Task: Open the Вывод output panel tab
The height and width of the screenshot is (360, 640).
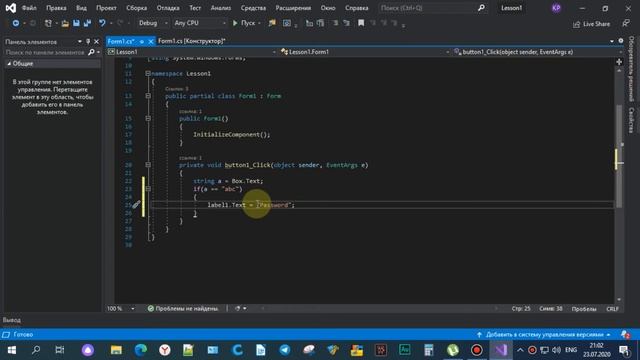Action: click(x=12, y=320)
